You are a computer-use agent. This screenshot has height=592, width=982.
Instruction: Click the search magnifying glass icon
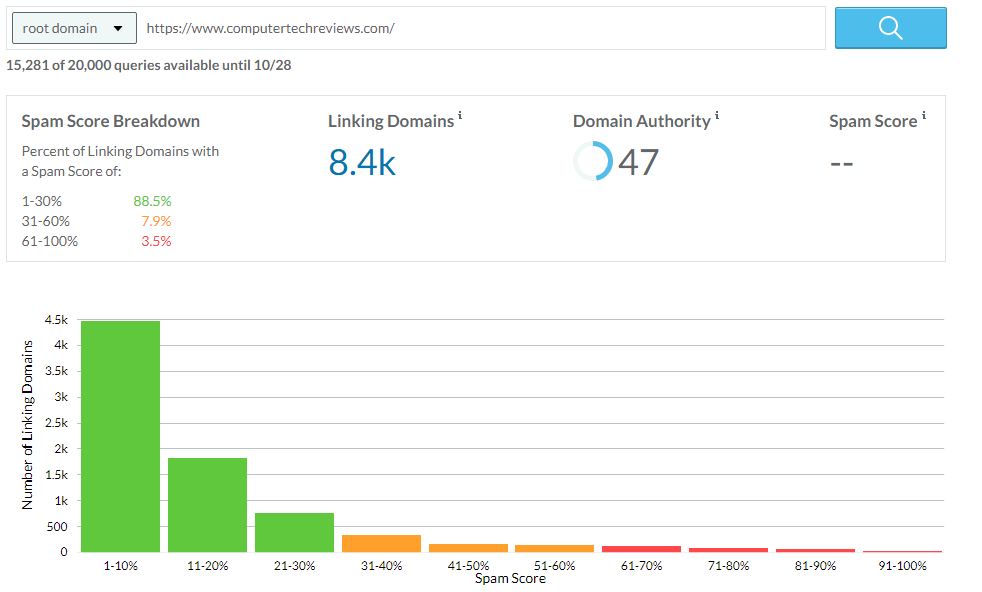tap(889, 28)
